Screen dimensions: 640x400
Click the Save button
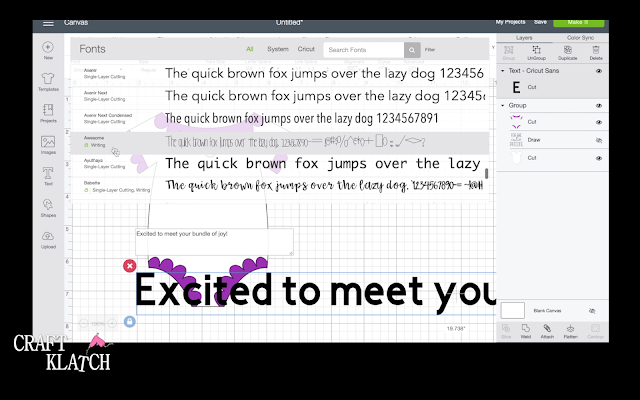(540, 22)
